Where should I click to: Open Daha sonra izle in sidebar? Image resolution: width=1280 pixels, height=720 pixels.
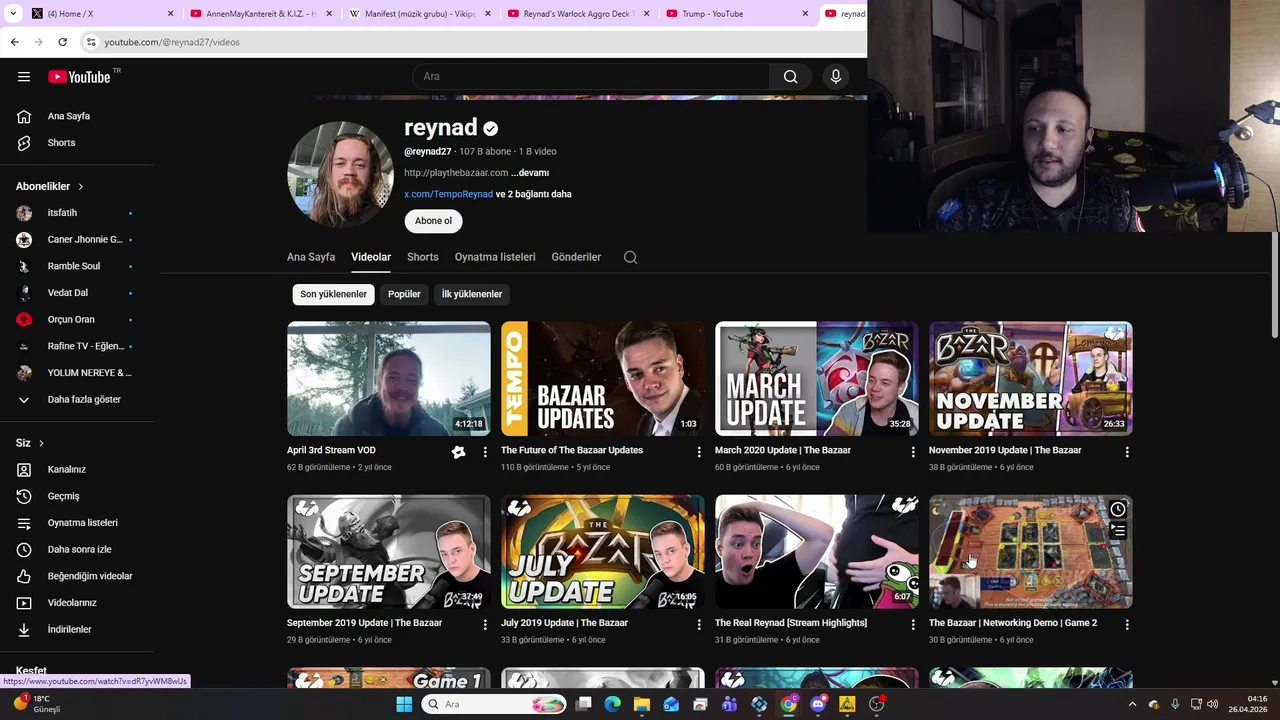click(77, 549)
